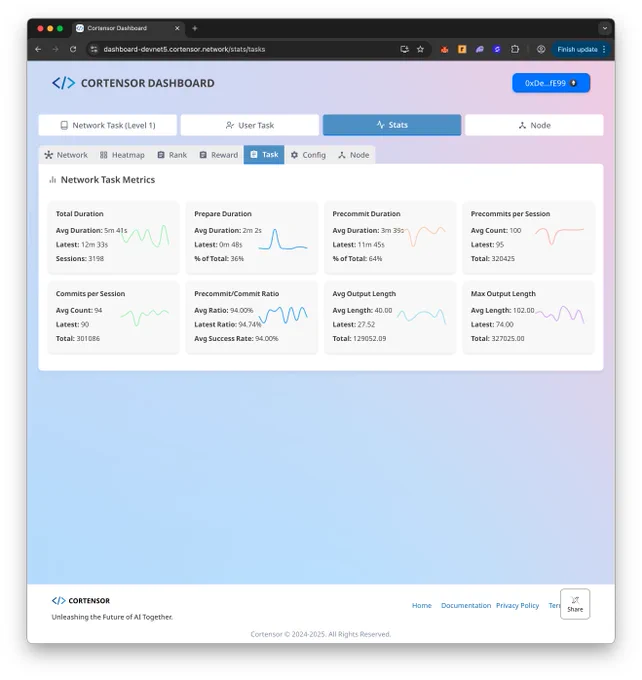The height and width of the screenshot is (680, 642).
Task: Click Avg Success Rate: 94.00%
Action: coord(236,338)
